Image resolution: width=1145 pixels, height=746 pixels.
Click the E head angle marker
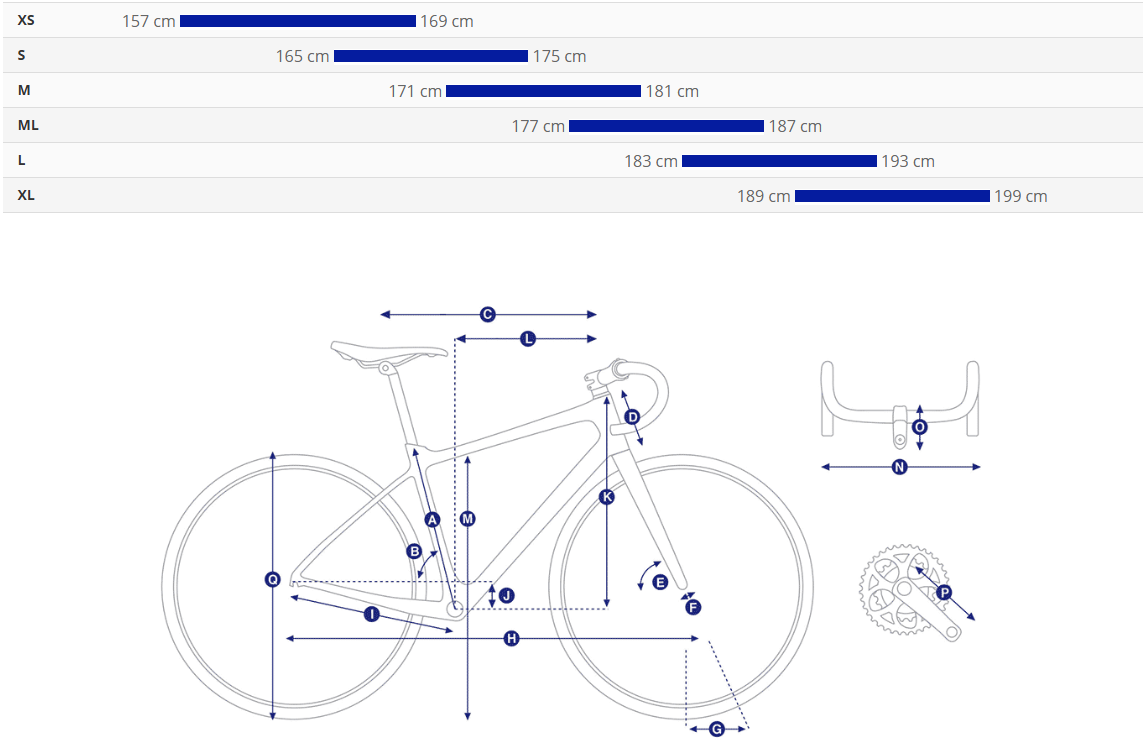tap(659, 582)
